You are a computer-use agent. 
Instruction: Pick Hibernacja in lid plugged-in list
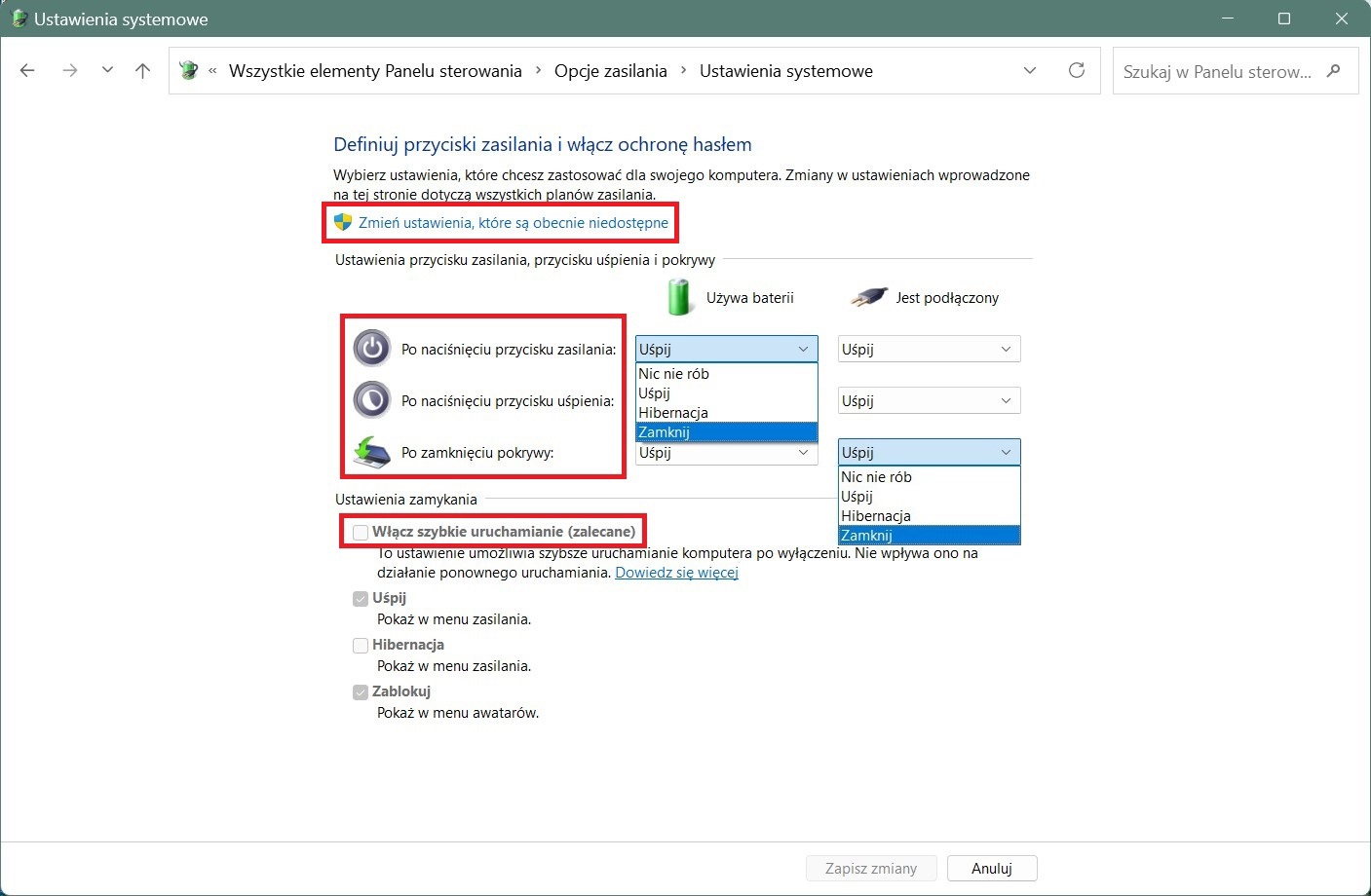(x=930, y=516)
